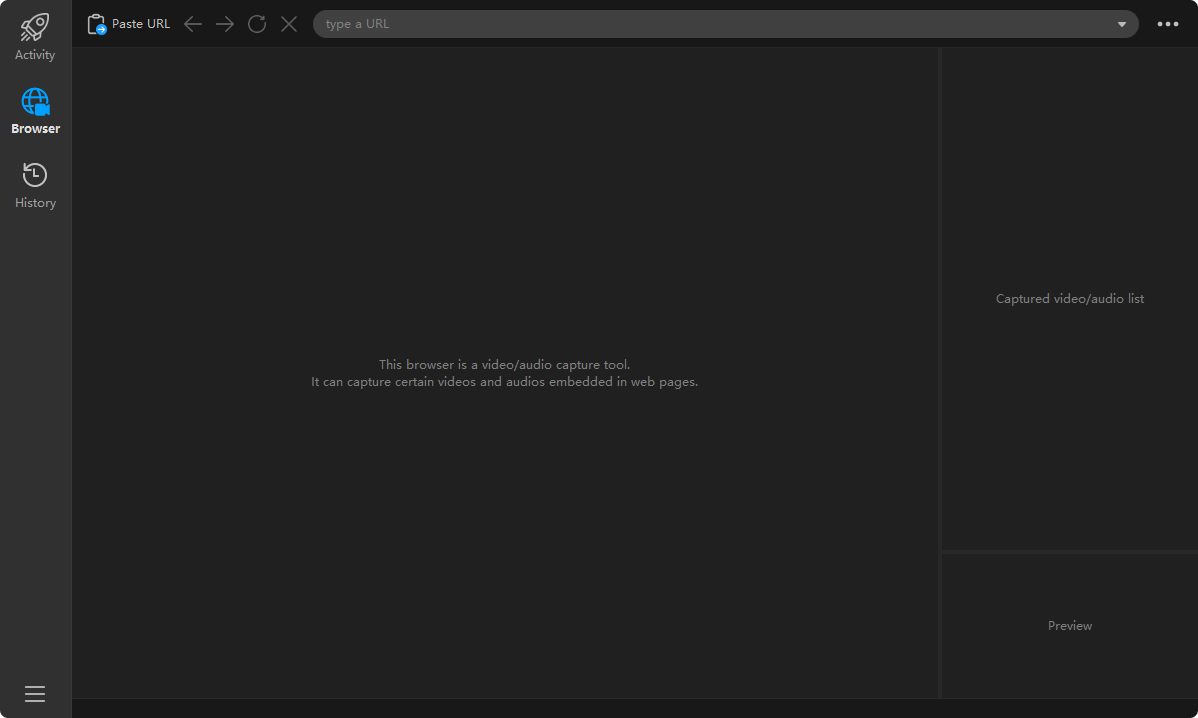
Task: Click the Captured video/audio list panel
Action: 1069,299
